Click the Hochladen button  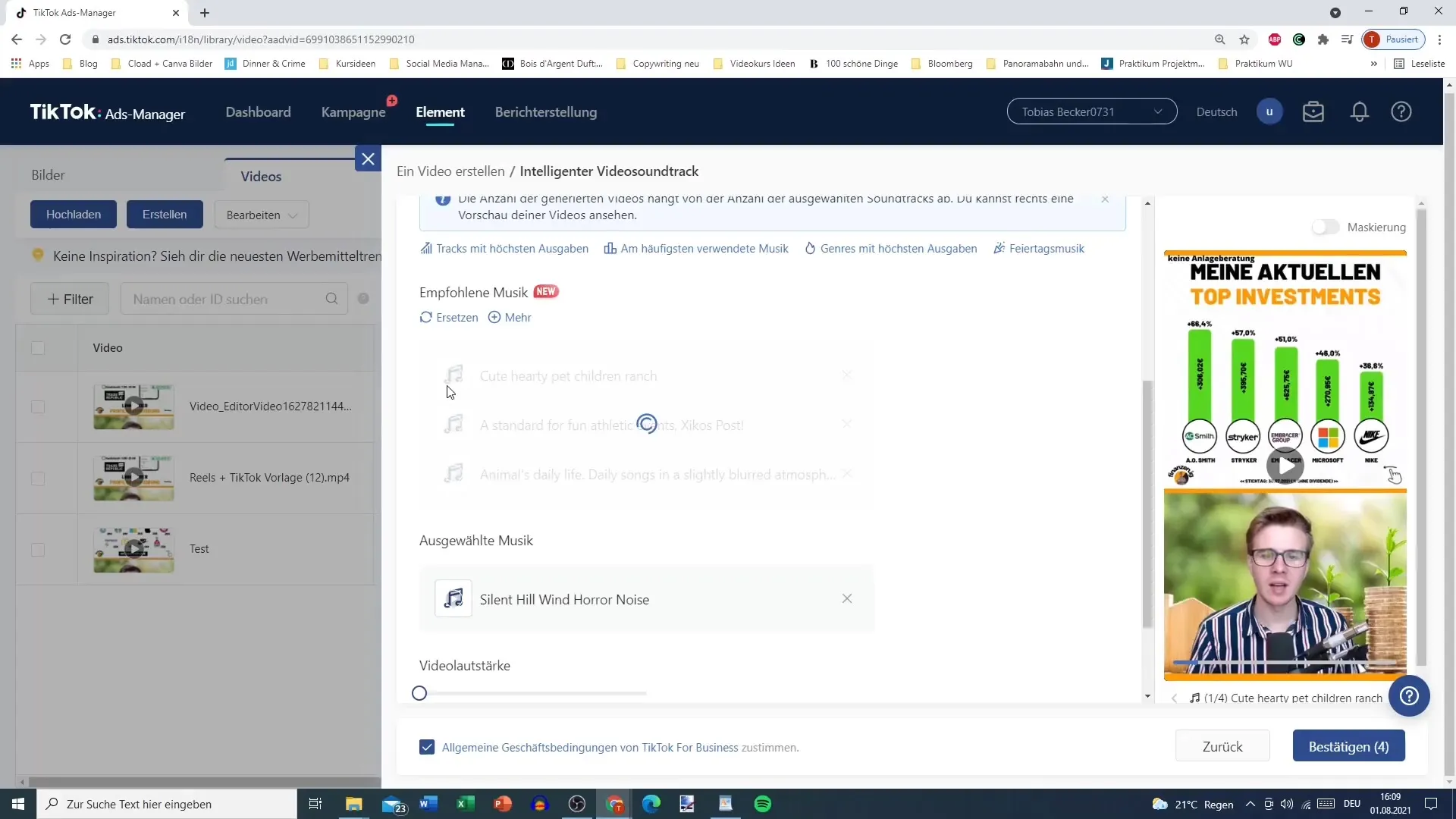[x=74, y=215]
